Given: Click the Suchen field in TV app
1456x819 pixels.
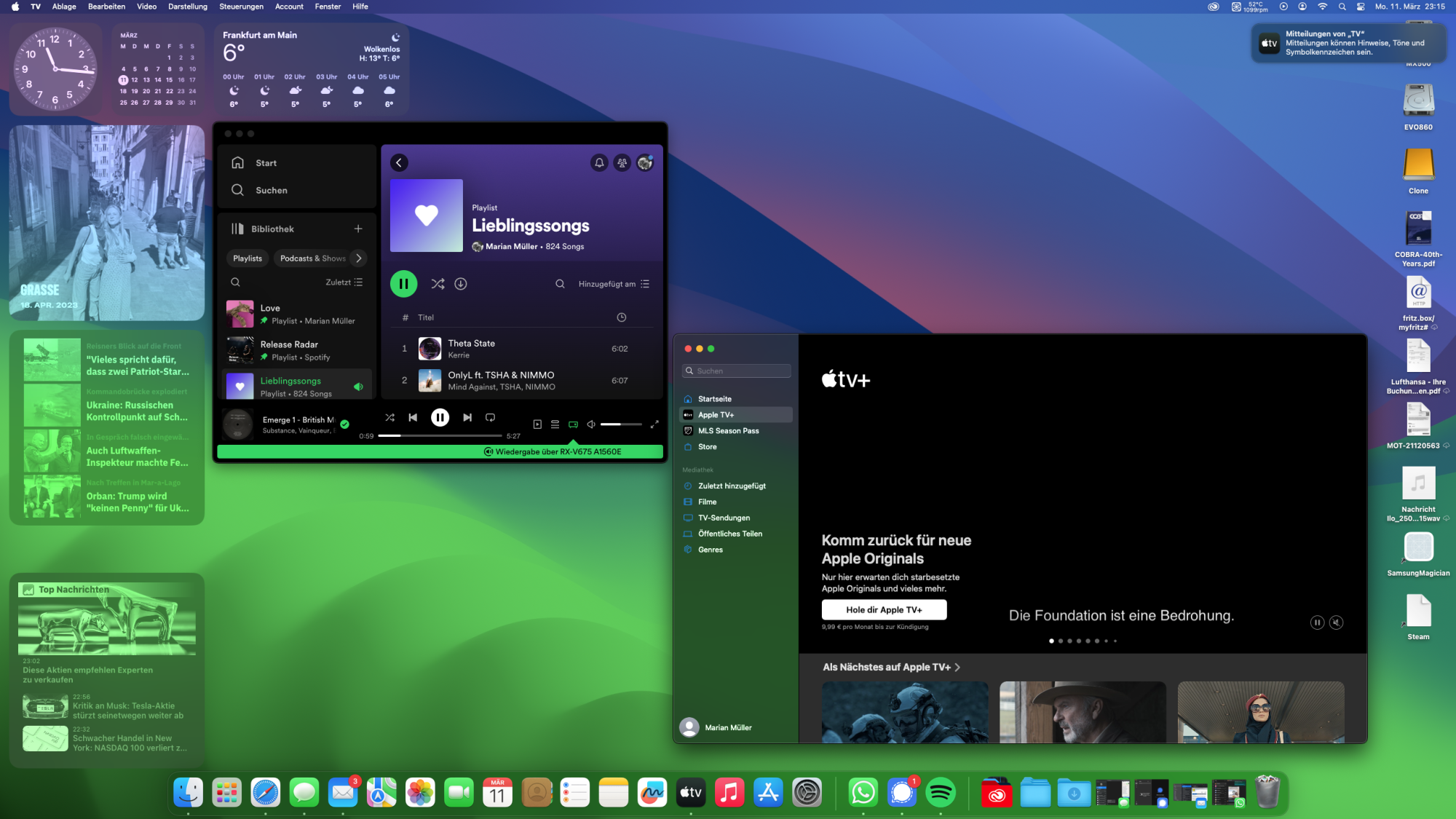Looking at the screenshot, I should (x=737, y=371).
